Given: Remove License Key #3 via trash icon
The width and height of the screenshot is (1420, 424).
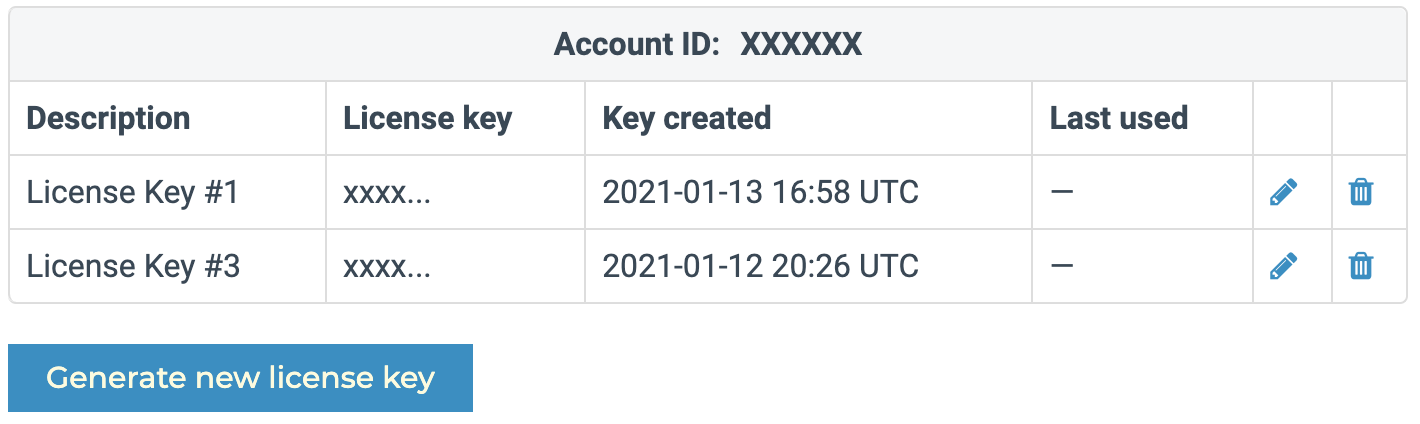Looking at the screenshot, I should (1360, 266).
